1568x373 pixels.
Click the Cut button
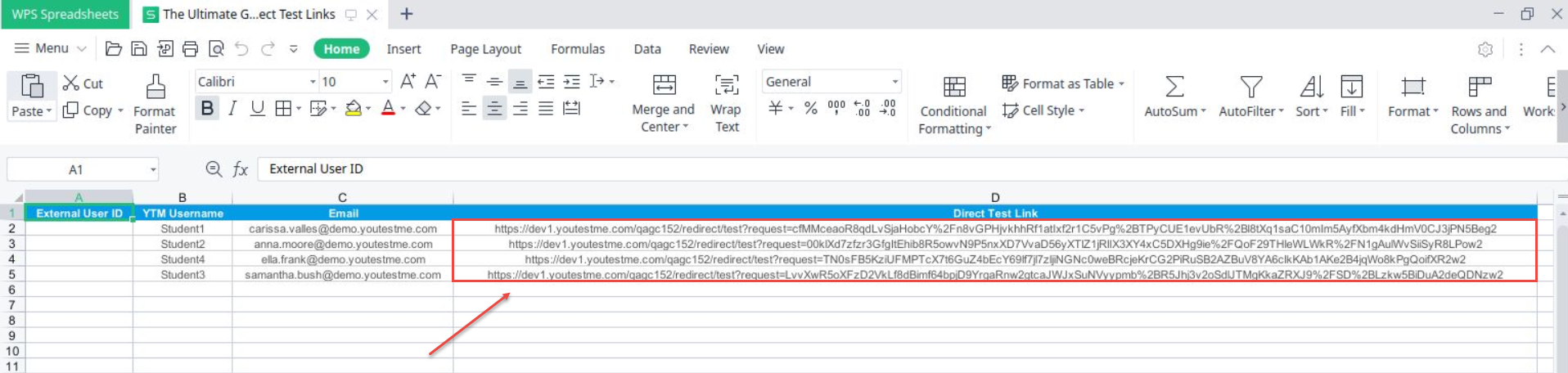click(x=83, y=83)
